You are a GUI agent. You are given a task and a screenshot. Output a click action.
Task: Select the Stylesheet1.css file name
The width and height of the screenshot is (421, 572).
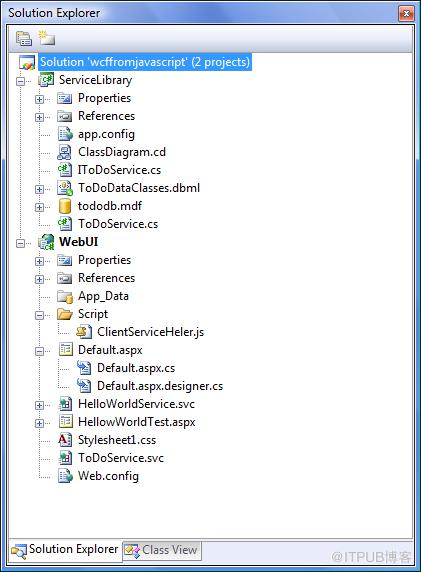coord(117,440)
